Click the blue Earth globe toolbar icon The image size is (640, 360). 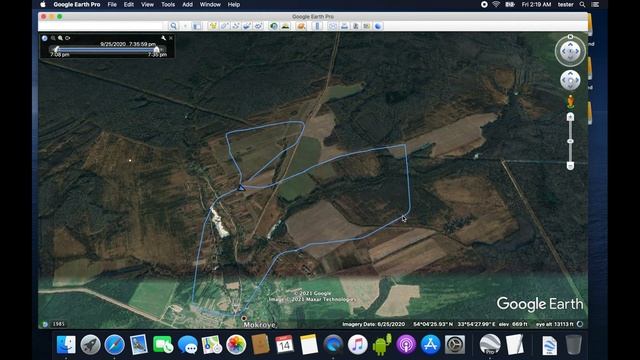pos(378,26)
